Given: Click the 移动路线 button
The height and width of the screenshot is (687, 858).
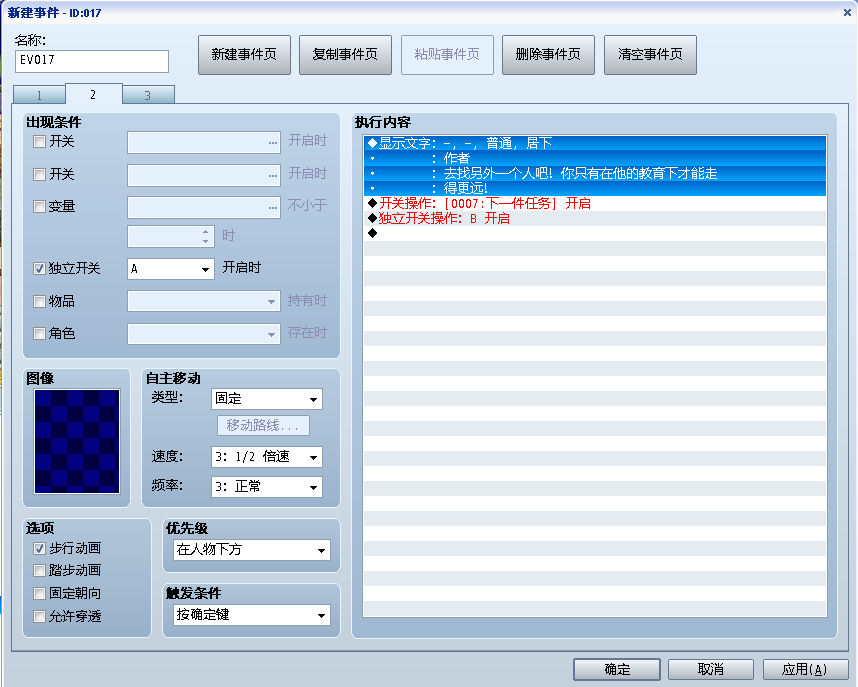Looking at the screenshot, I should point(263,425).
